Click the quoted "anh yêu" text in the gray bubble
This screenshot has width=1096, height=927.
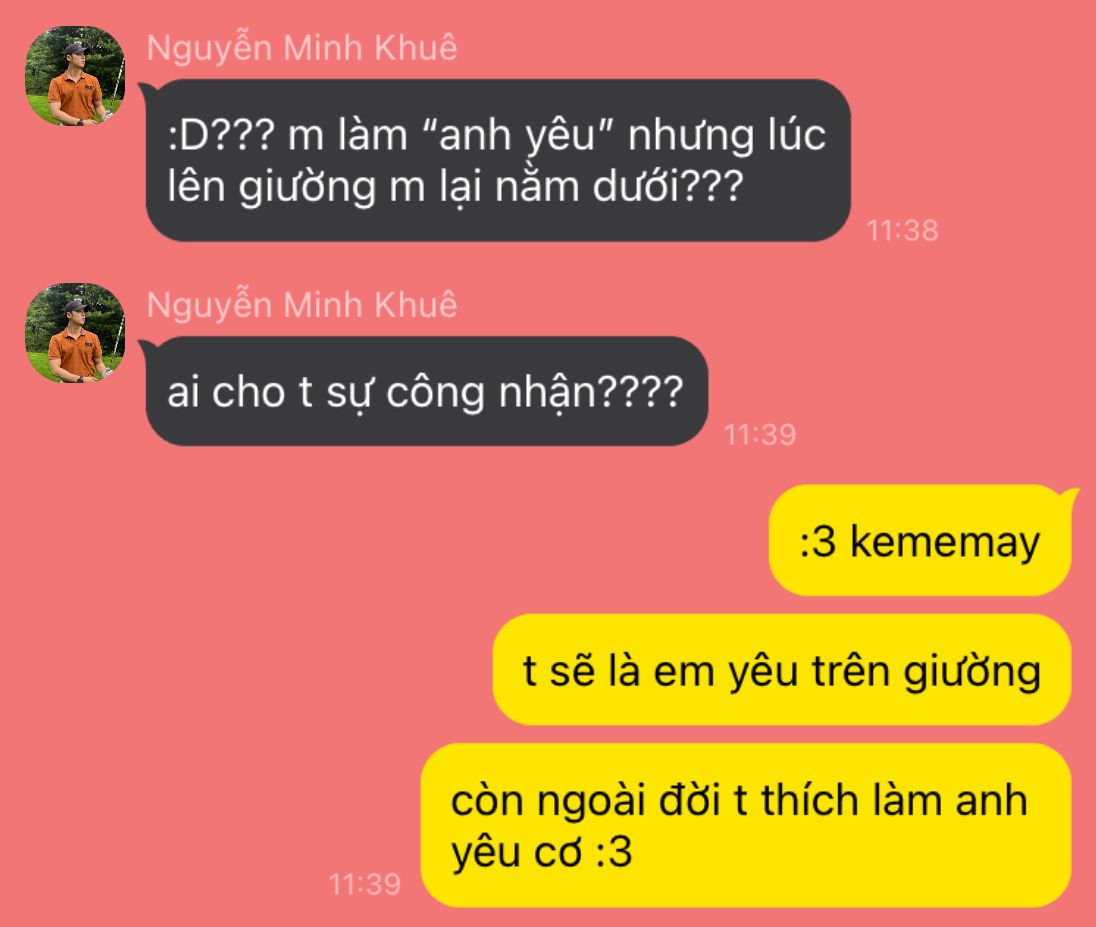[518, 136]
